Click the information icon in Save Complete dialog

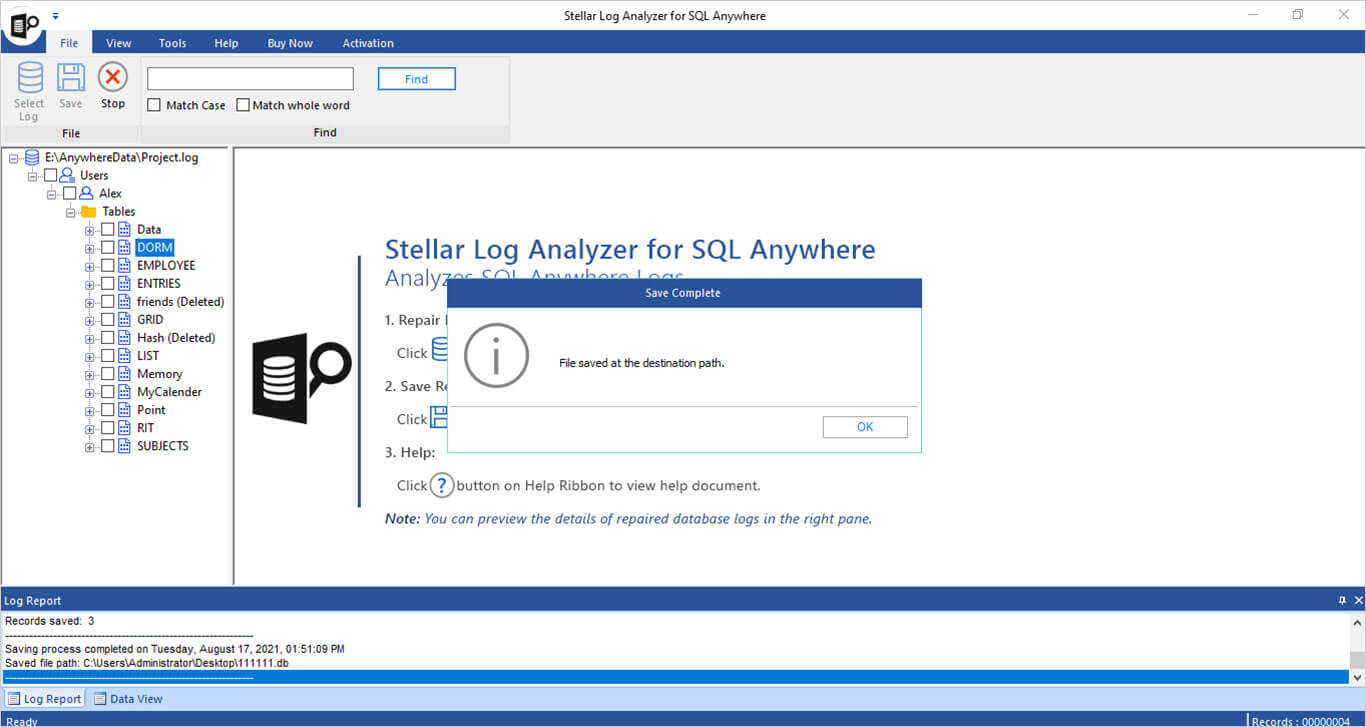[496, 355]
